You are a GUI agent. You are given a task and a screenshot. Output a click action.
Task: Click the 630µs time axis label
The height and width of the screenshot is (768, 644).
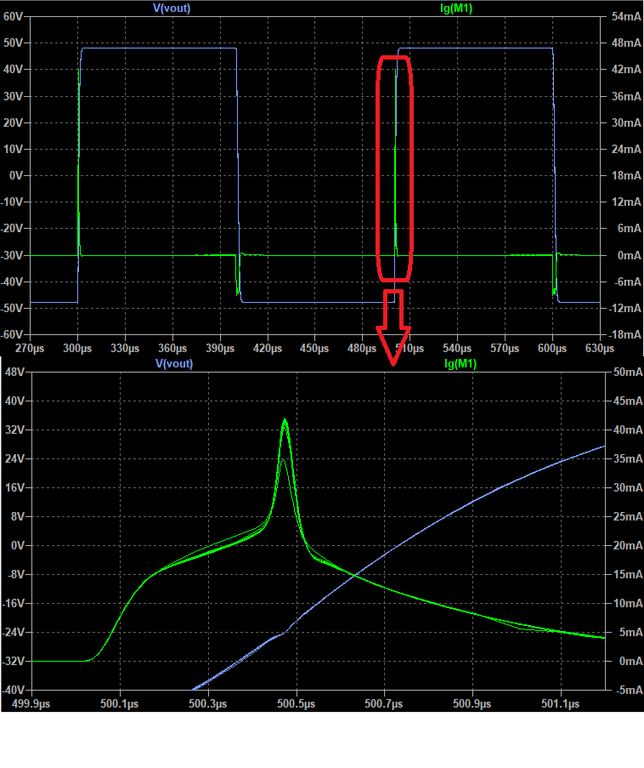(x=600, y=348)
